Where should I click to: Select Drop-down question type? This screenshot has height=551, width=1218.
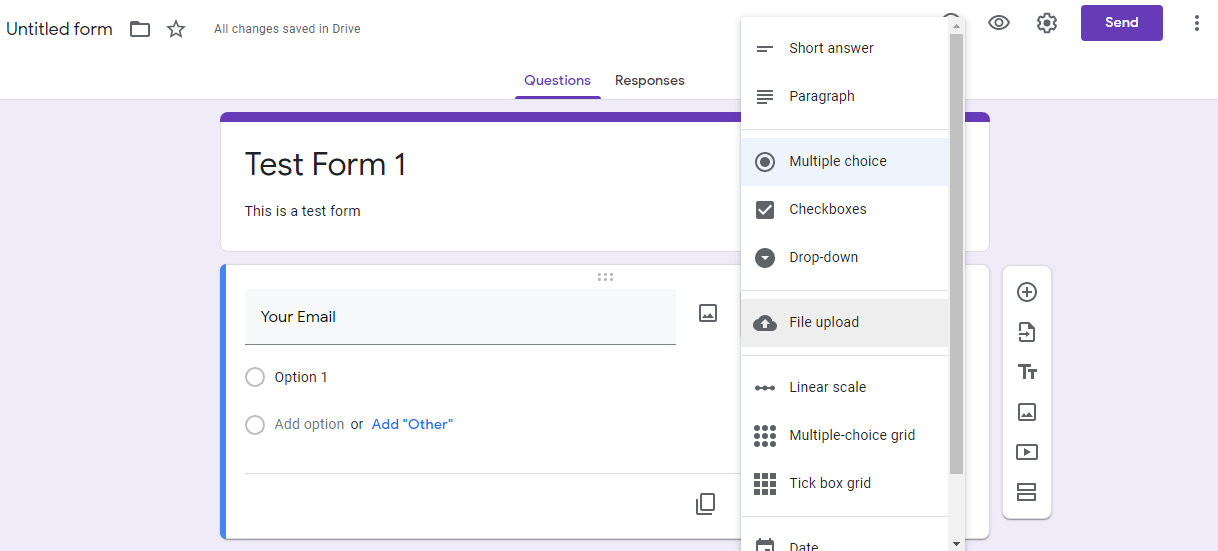click(823, 257)
